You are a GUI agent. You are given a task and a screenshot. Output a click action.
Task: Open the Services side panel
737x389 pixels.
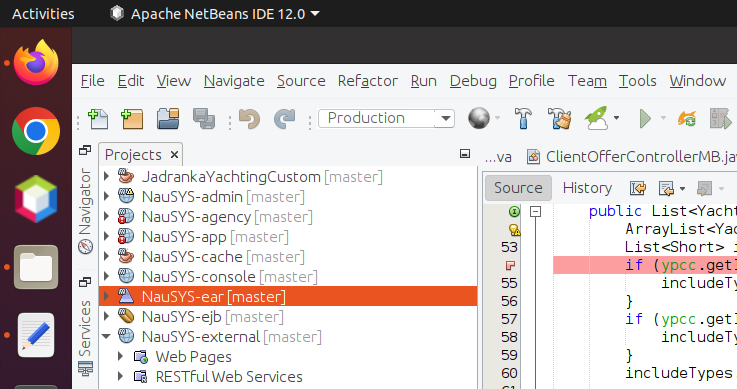pyautogui.click(x=85, y=338)
